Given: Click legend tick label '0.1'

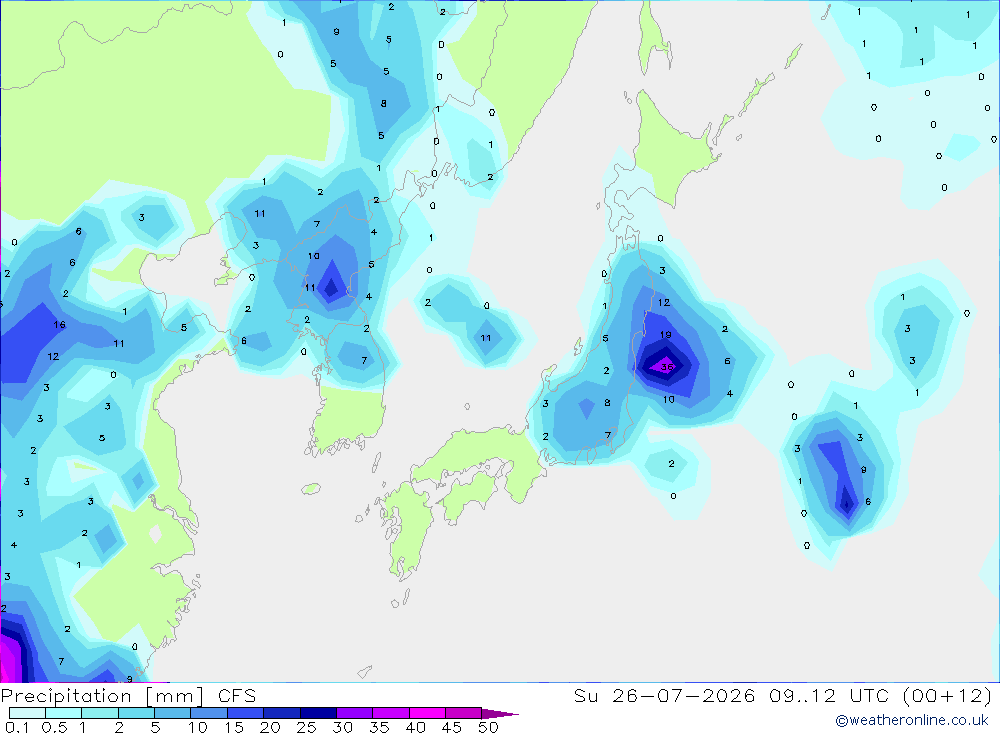Looking at the screenshot, I should click(x=17, y=727).
